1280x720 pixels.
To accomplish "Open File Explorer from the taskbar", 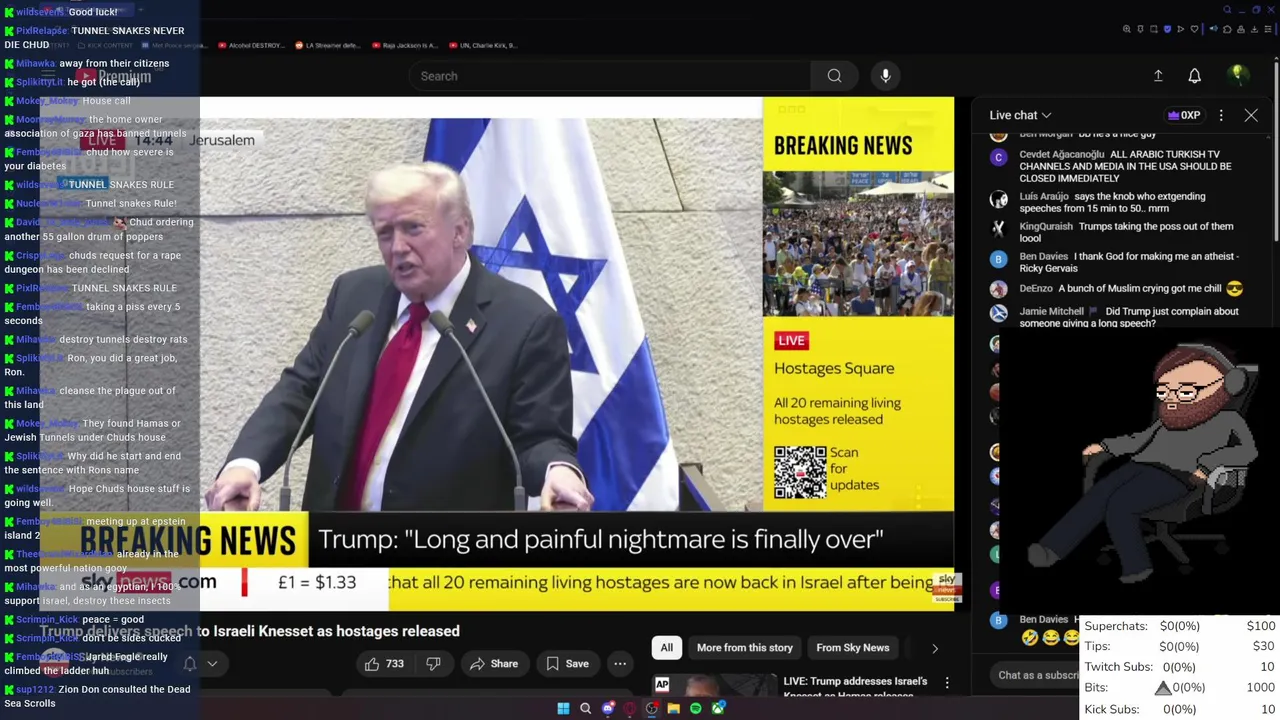I will click(674, 708).
